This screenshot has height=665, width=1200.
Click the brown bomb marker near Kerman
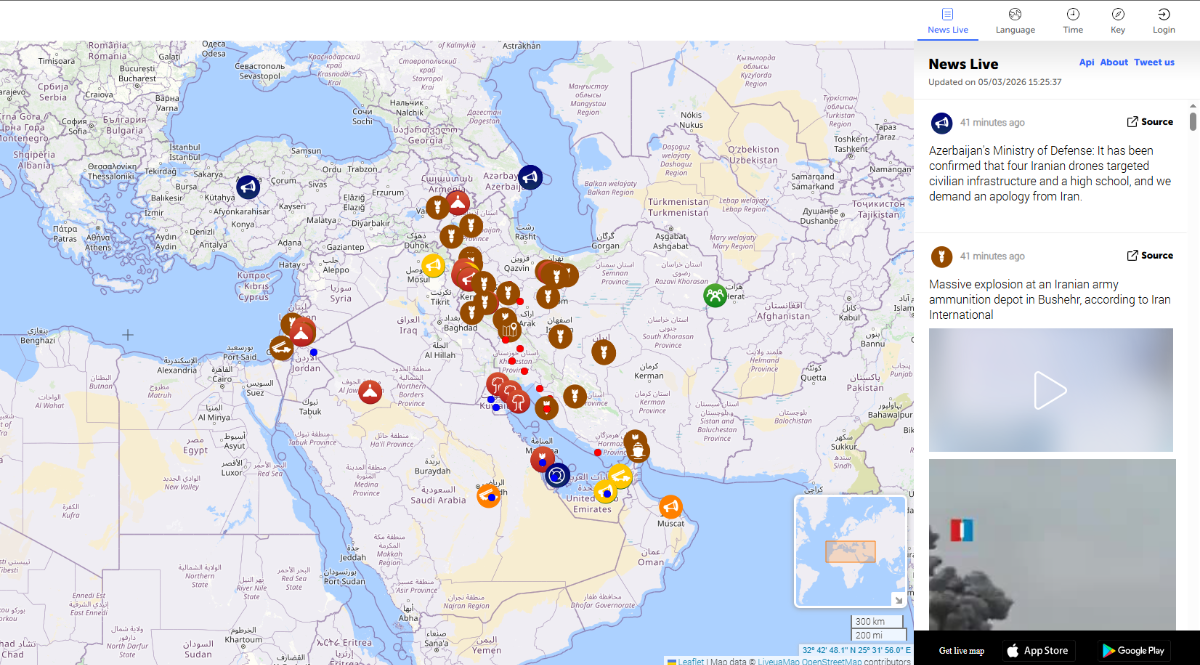tap(603, 352)
